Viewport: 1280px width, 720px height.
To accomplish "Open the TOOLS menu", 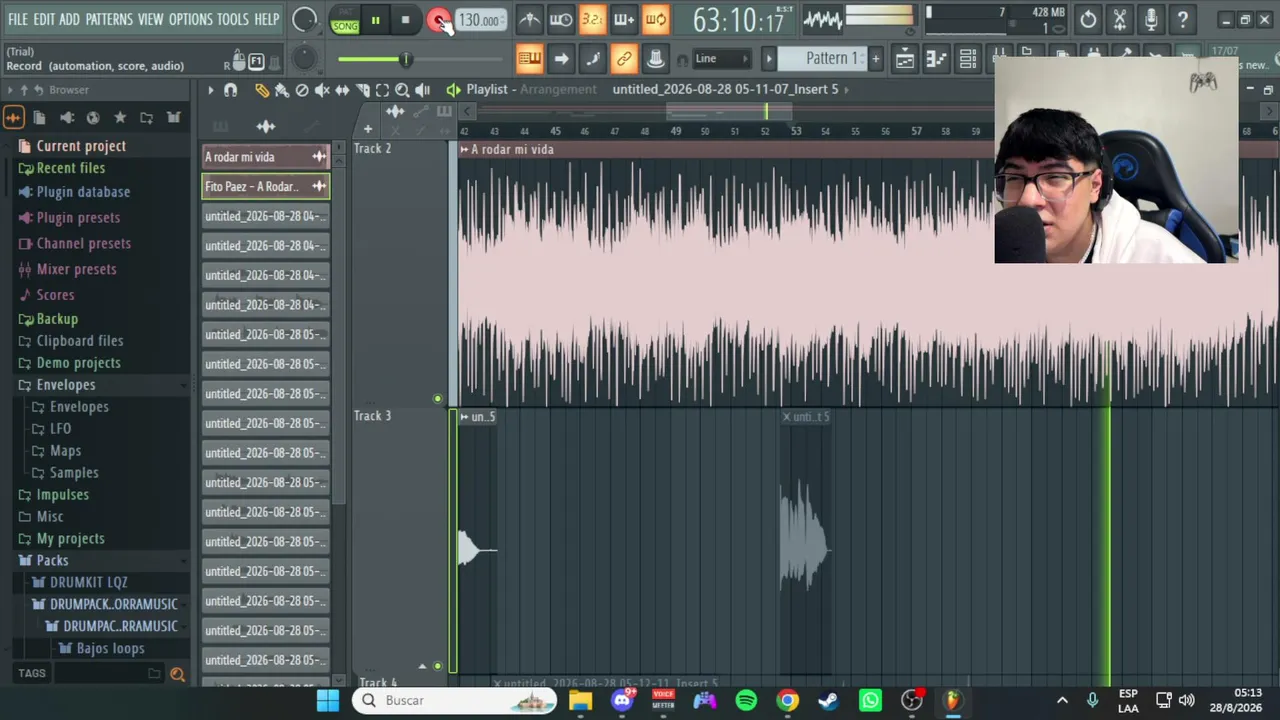I will coord(232,19).
